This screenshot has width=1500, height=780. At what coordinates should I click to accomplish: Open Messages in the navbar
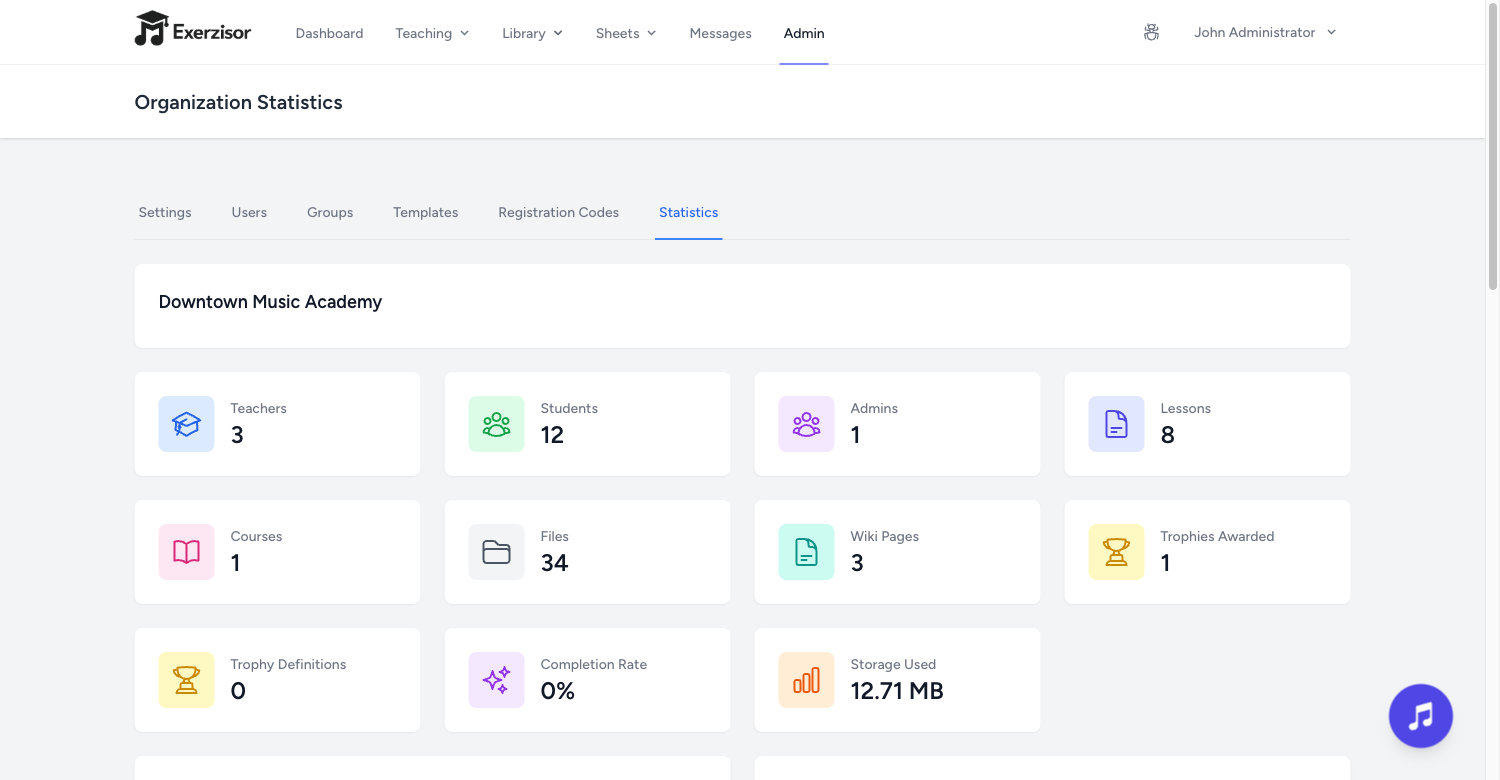click(720, 33)
